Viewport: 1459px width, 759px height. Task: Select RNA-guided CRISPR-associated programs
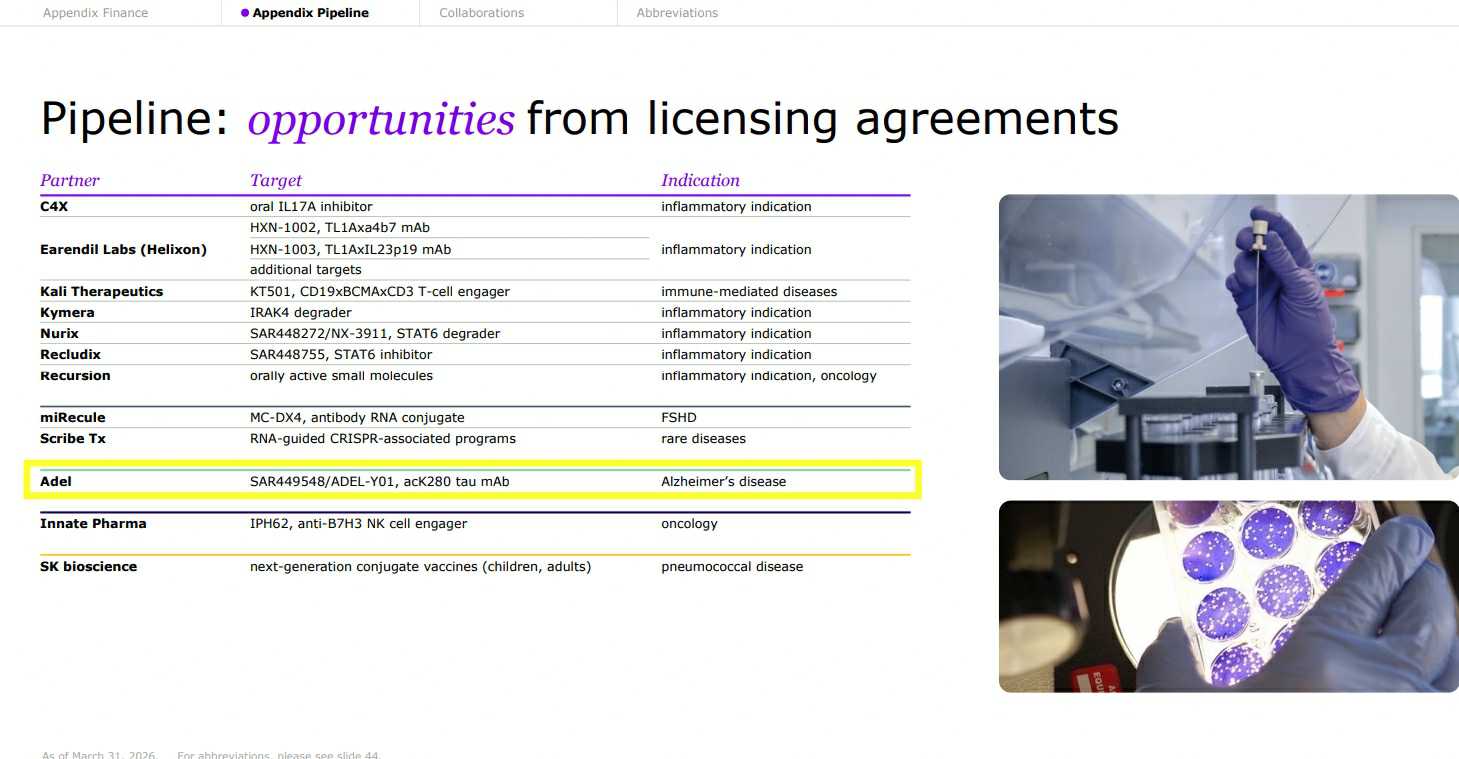383,438
